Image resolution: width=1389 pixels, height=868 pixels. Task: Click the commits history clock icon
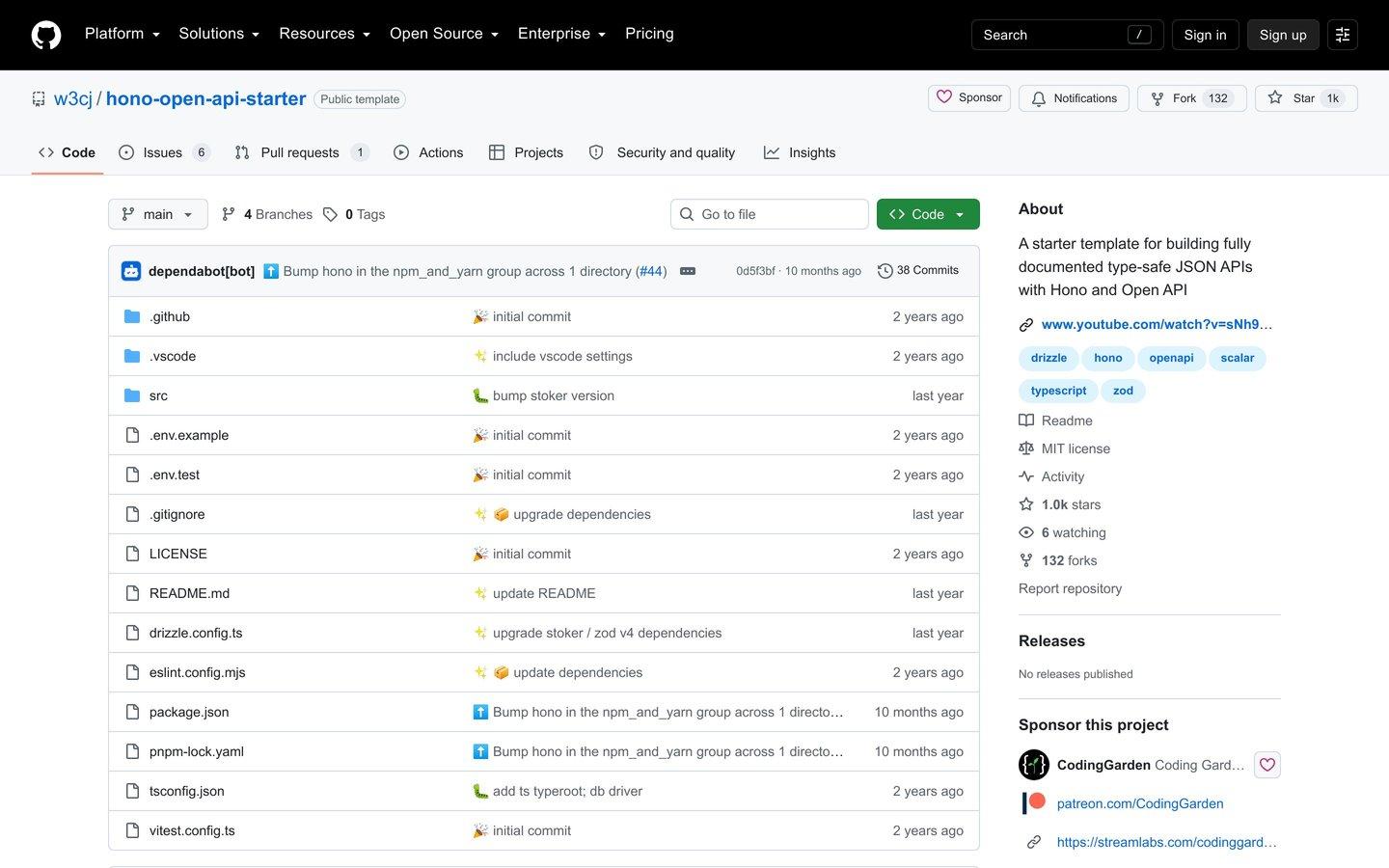coord(885,271)
